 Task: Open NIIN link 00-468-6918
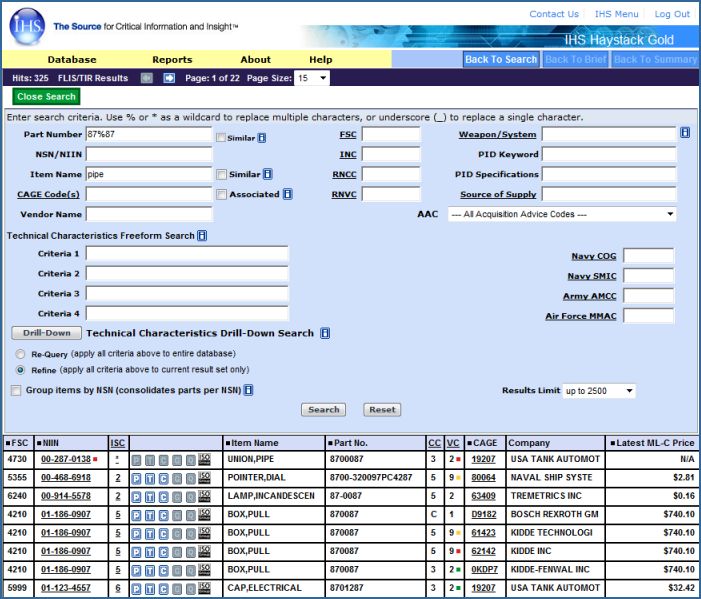66,477
